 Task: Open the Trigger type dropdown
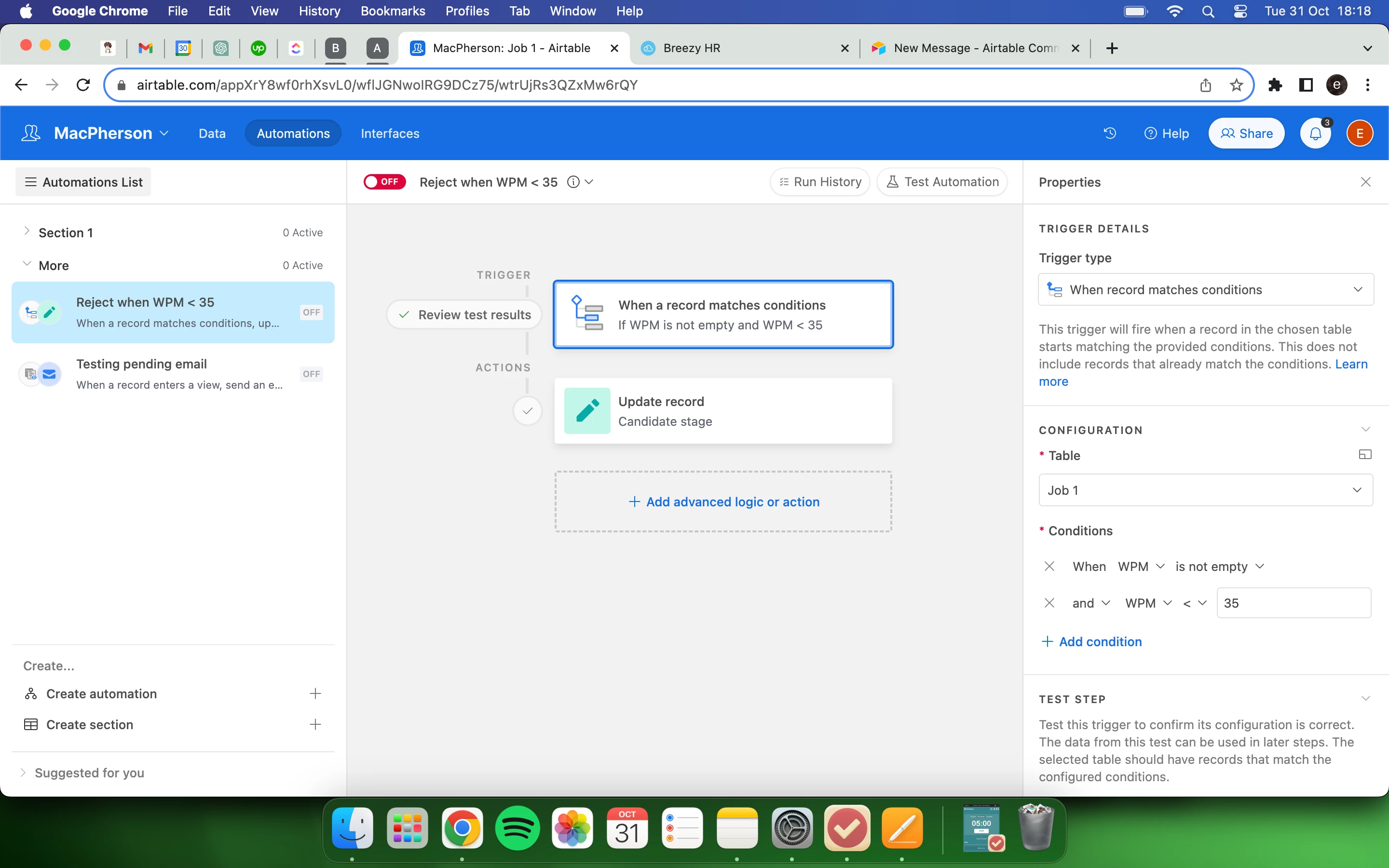[x=1205, y=289]
